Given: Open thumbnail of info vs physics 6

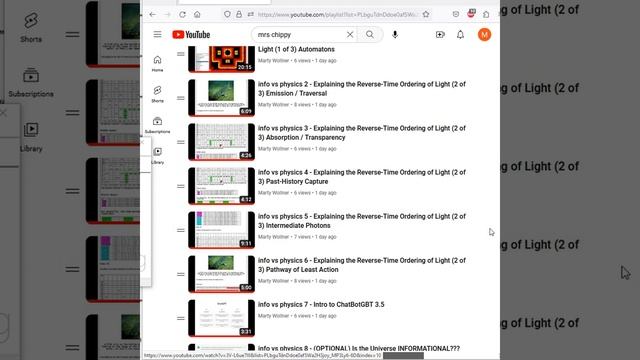Looking at the screenshot, I should [222, 274].
